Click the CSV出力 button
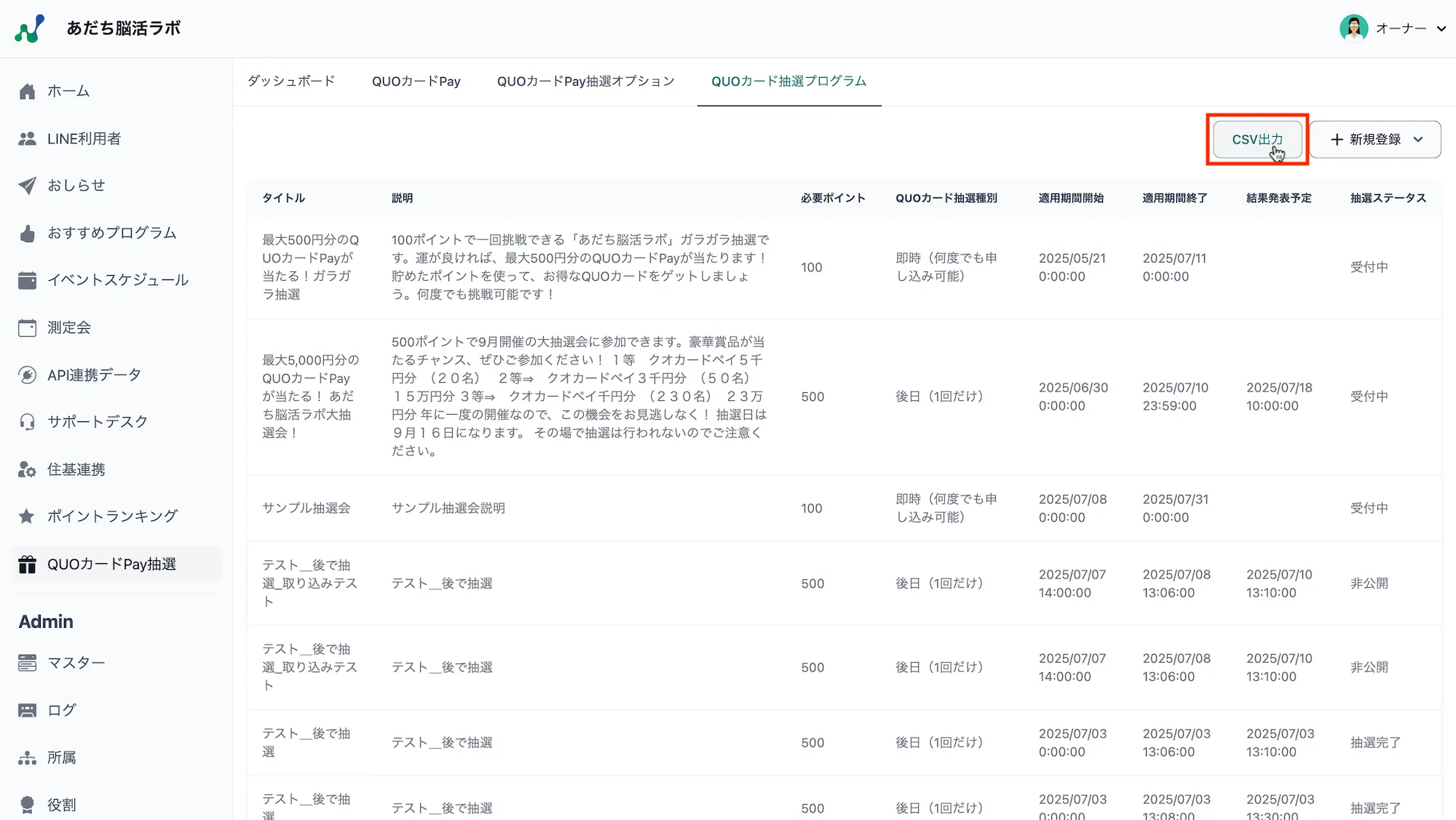This screenshot has height=820, width=1456. (x=1257, y=140)
